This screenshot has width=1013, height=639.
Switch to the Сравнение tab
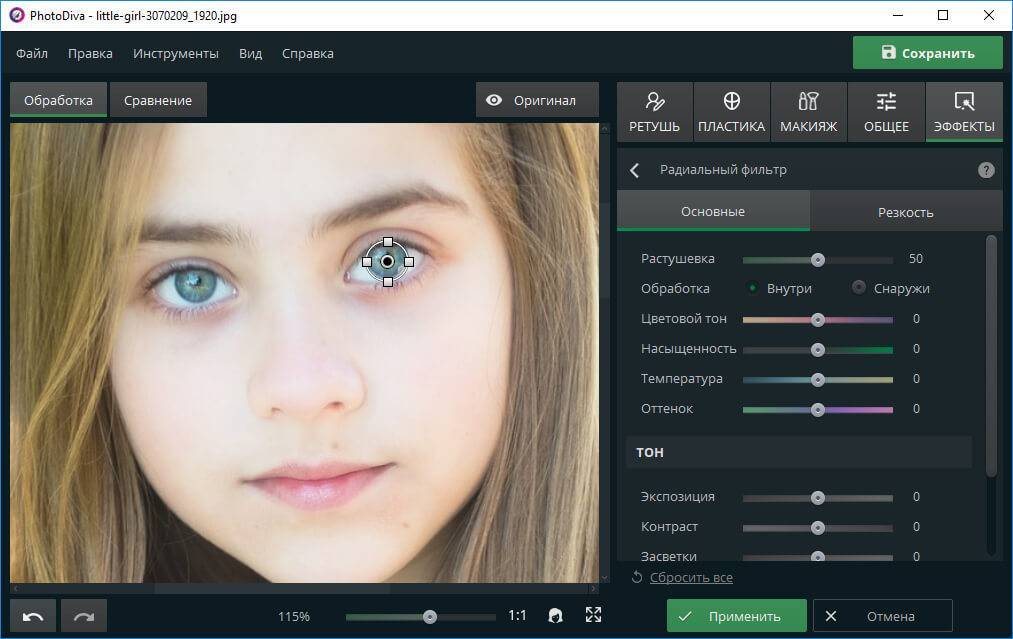point(158,100)
